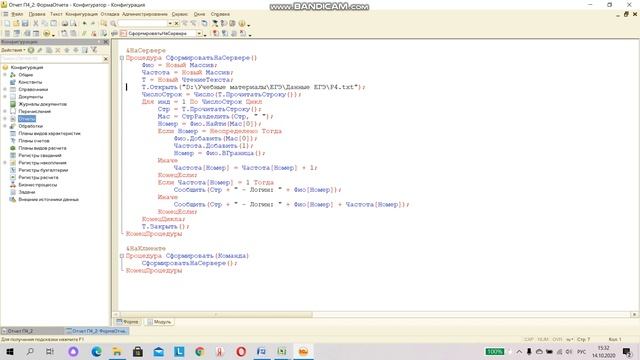Click the green add button in Configuration panel
Viewport: 640px width, 360px height.
(31, 50)
